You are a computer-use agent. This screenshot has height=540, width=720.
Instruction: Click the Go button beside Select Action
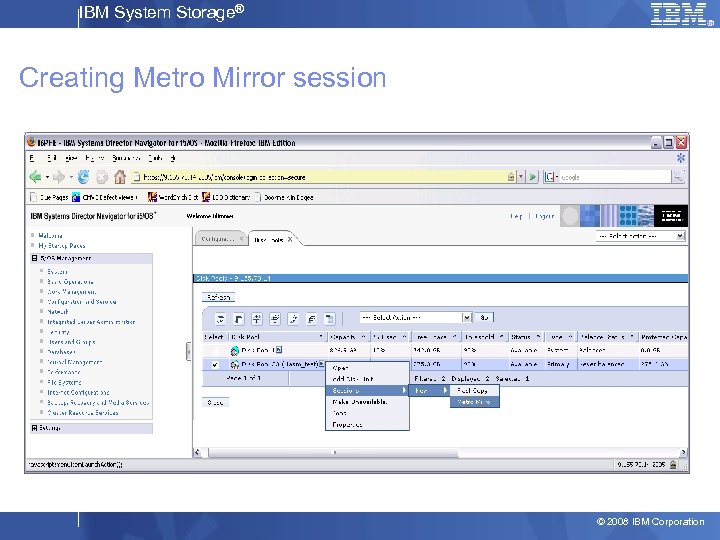click(x=484, y=318)
